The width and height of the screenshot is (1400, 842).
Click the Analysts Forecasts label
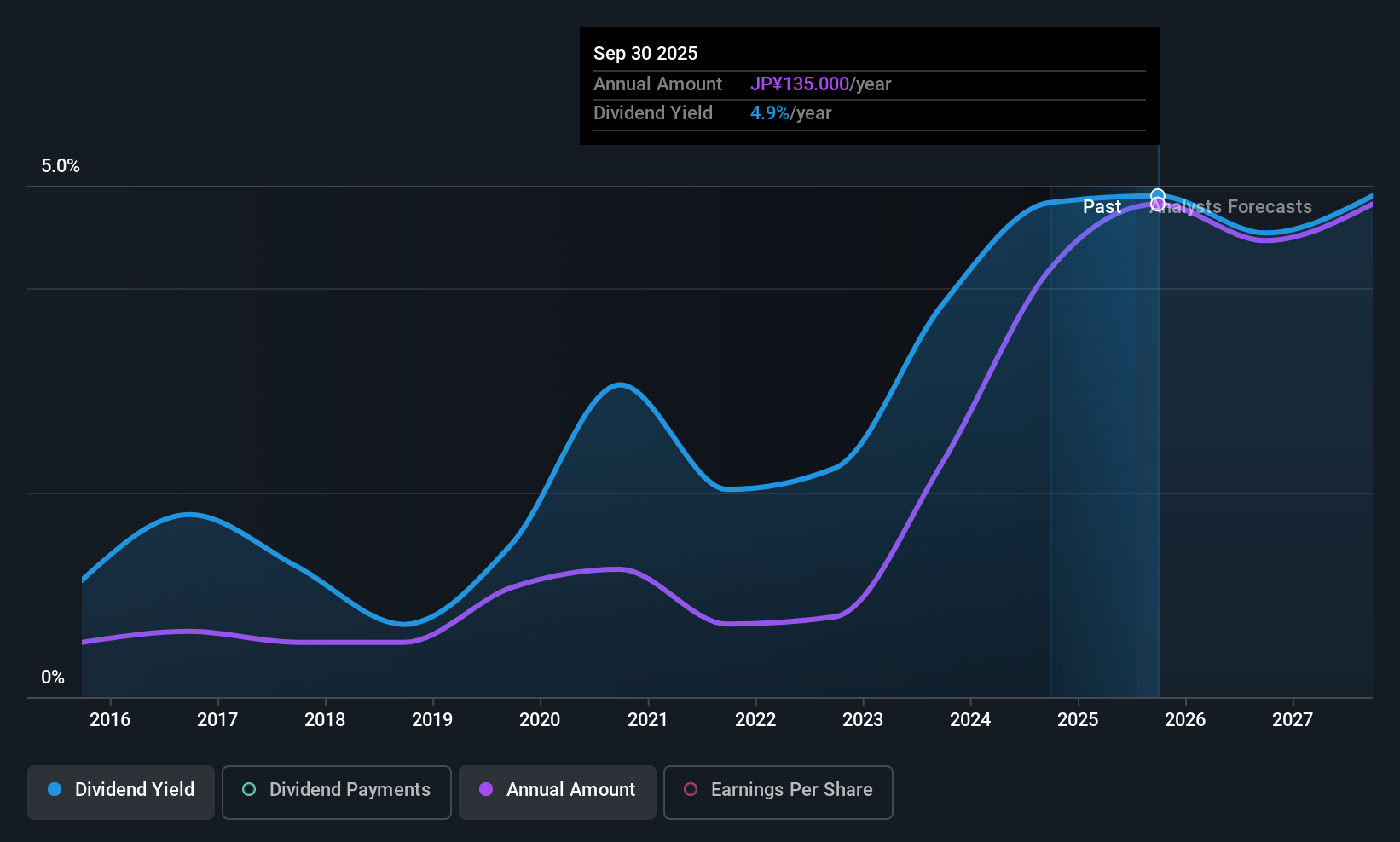point(1231,207)
